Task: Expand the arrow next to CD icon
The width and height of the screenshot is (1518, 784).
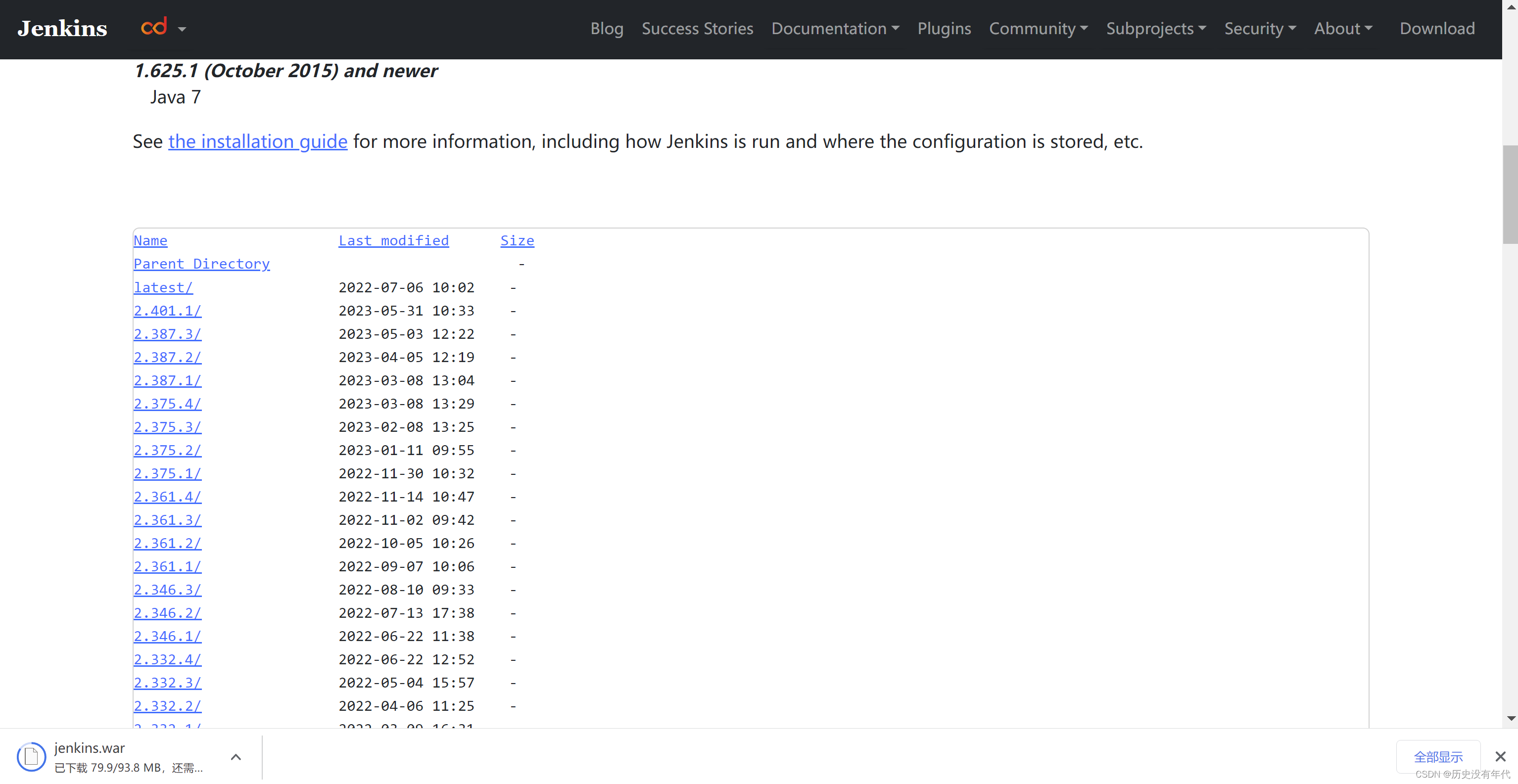Action: (x=182, y=29)
